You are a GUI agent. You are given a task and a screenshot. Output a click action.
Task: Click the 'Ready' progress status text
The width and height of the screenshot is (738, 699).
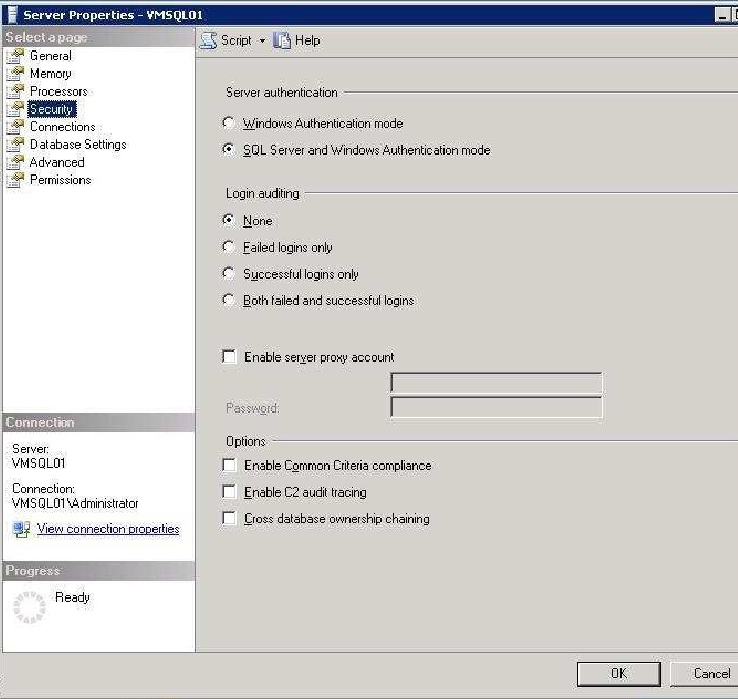pyautogui.click(x=72, y=597)
